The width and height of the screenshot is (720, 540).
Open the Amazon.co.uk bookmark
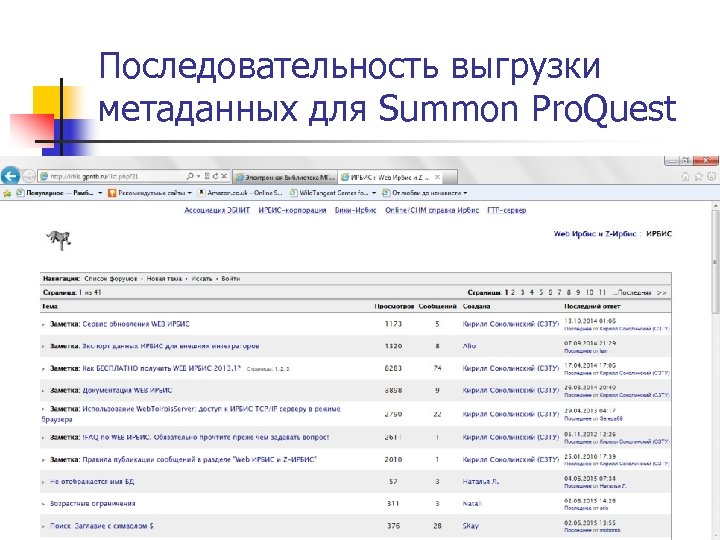pos(240,193)
